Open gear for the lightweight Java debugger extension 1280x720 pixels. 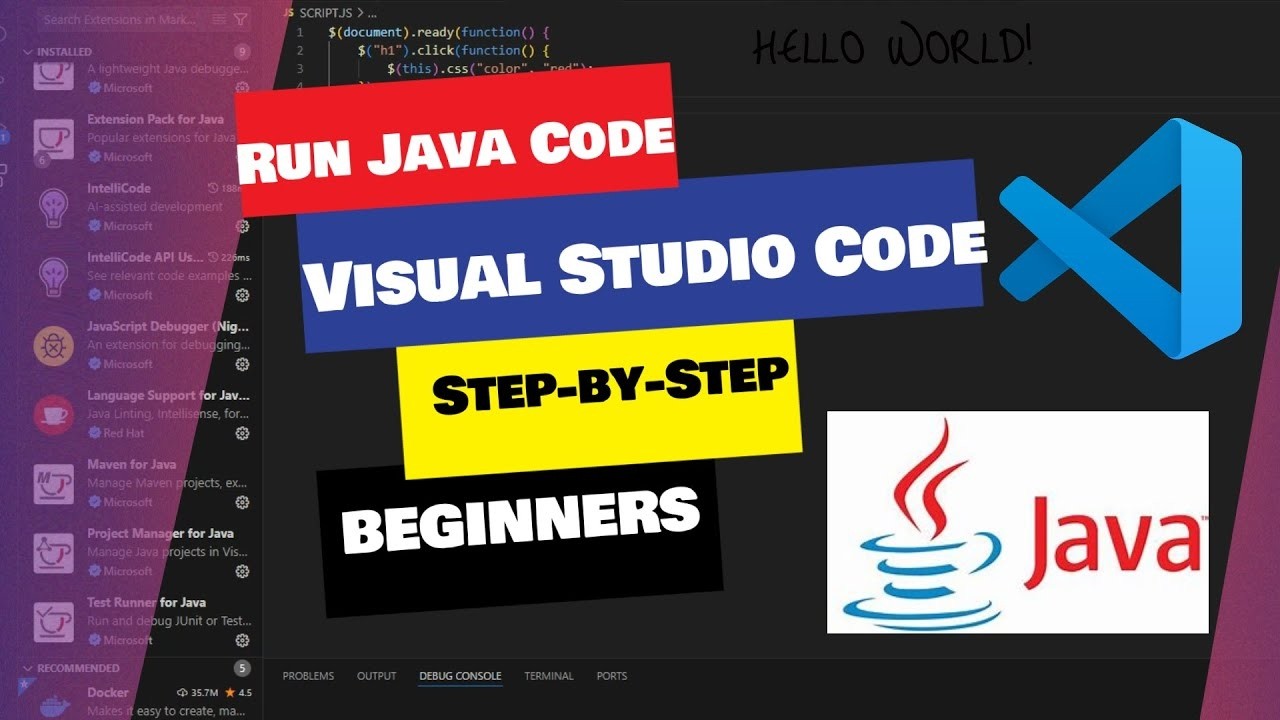pyautogui.click(x=242, y=88)
